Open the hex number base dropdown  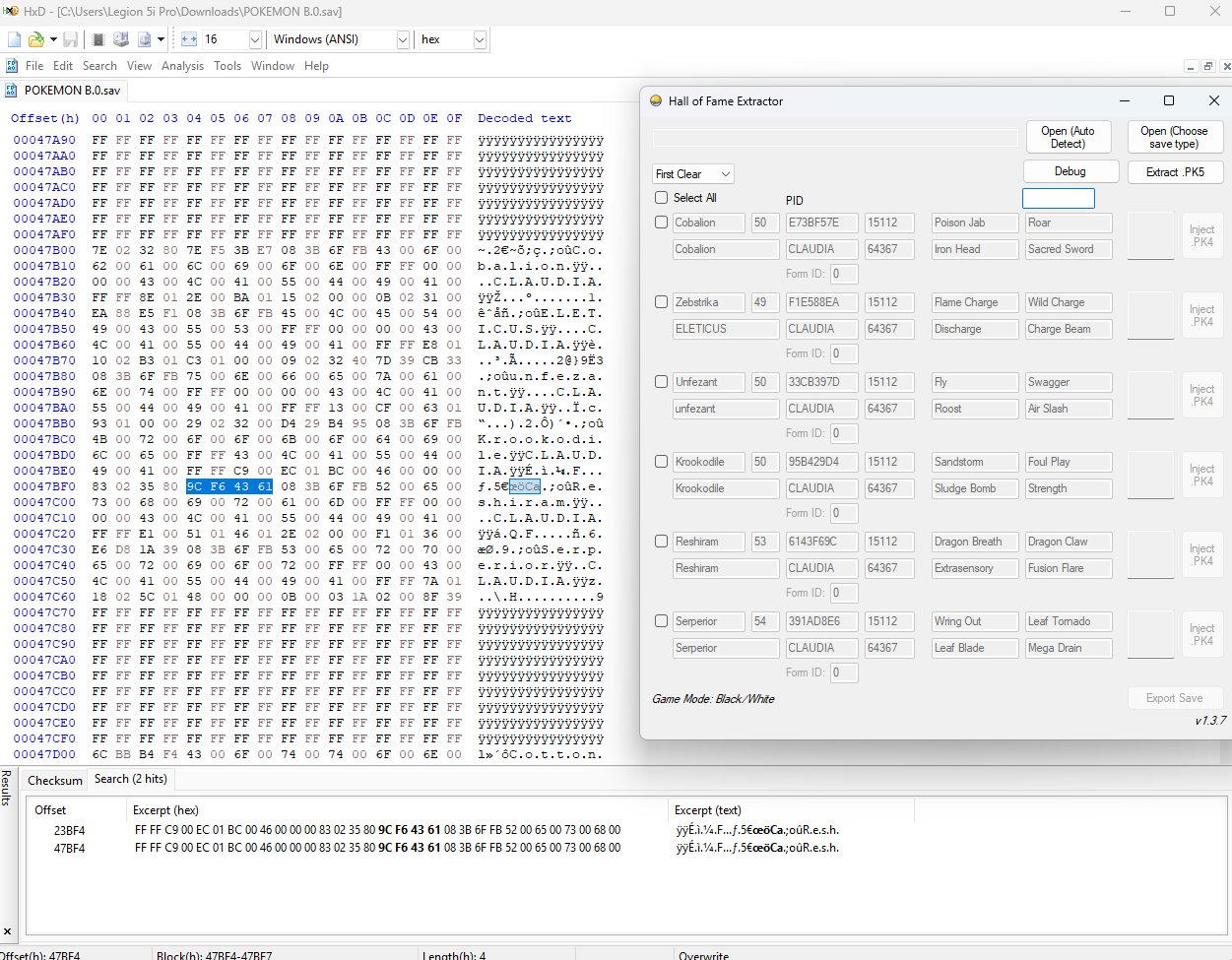tap(480, 39)
